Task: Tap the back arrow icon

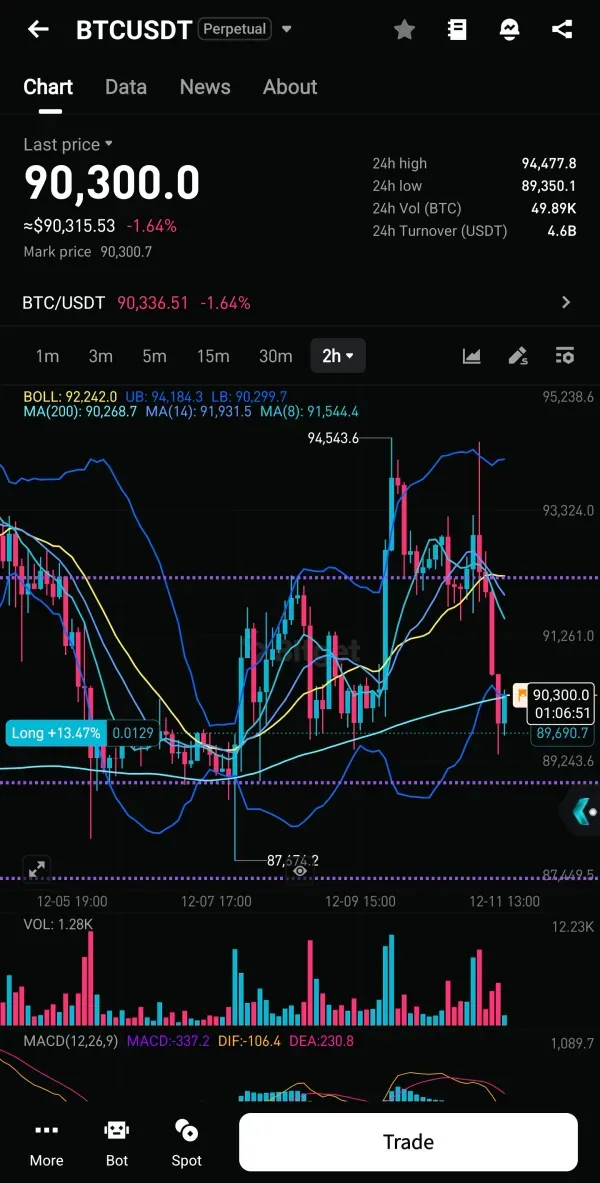Action: pyautogui.click(x=38, y=29)
